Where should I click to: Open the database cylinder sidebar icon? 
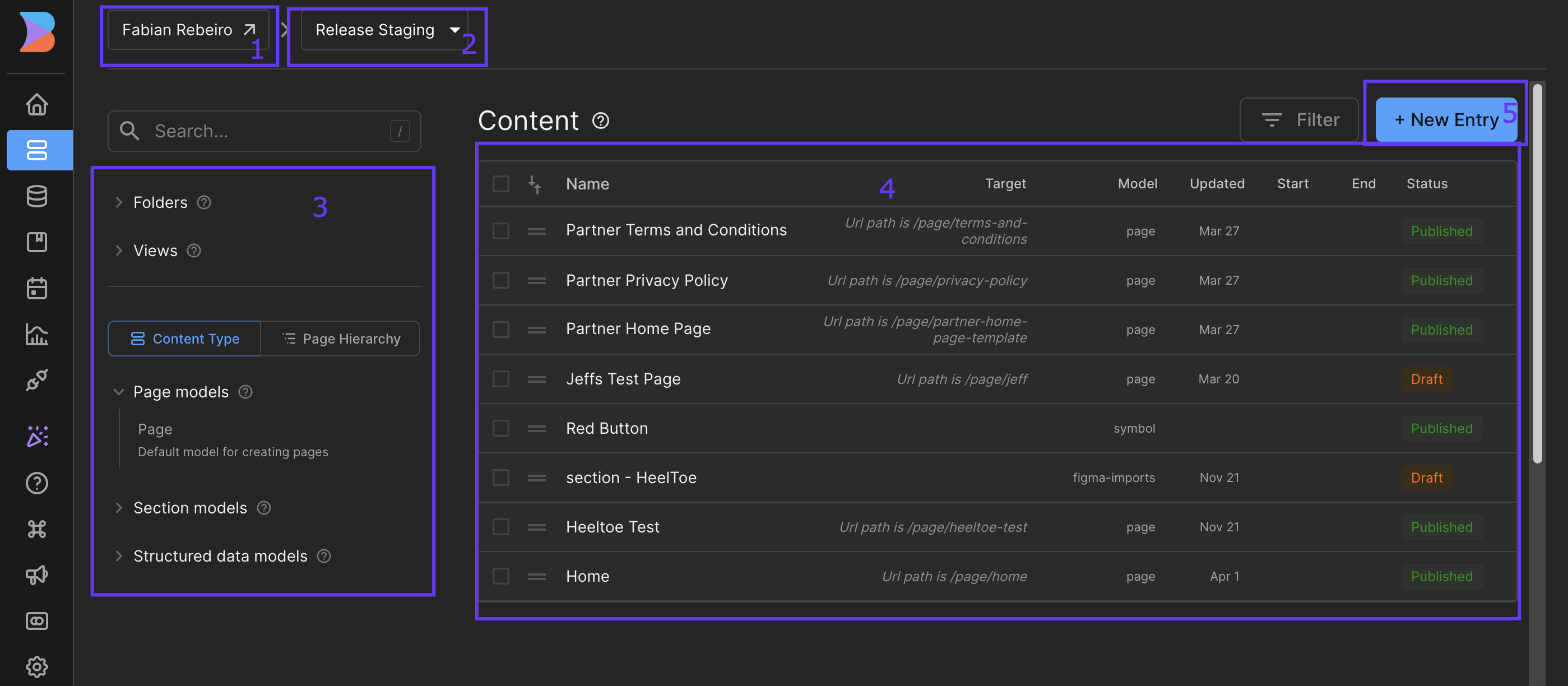[x=37, y=196]
